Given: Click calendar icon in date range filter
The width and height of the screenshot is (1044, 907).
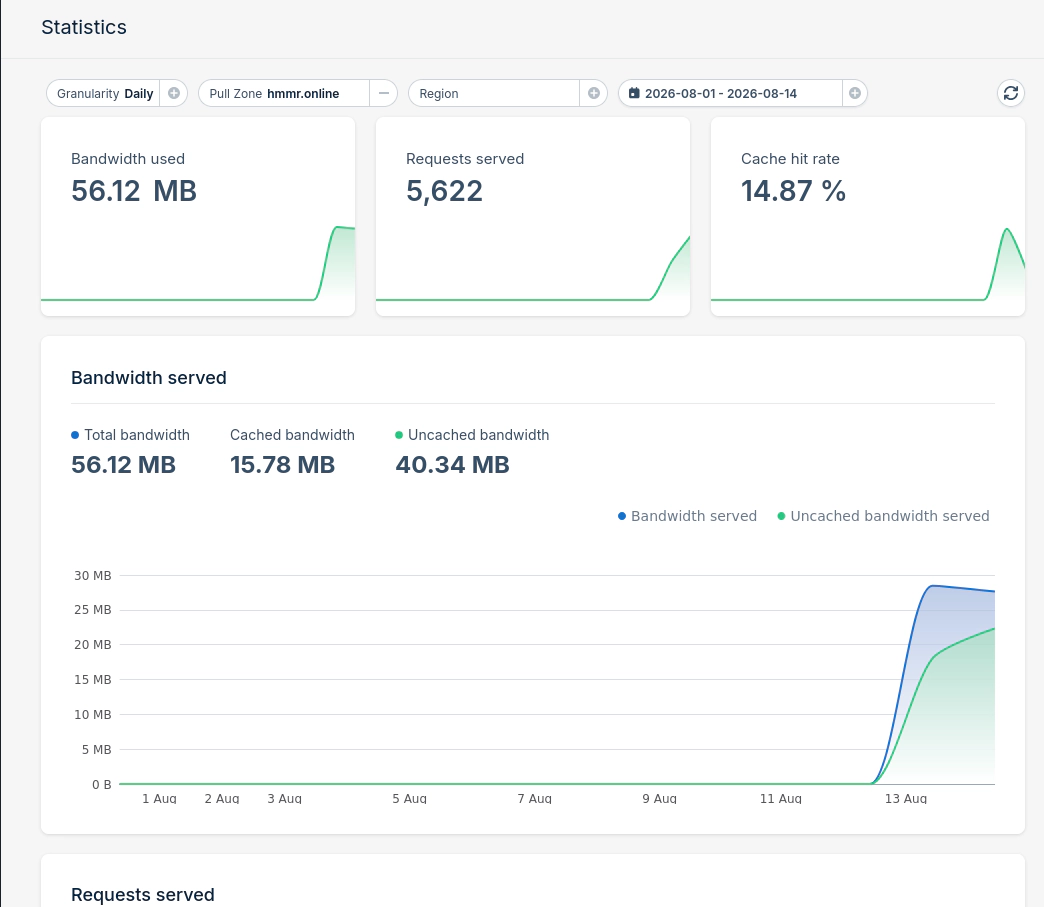Looking at the screenshot, I should click(x=634, y=93).
